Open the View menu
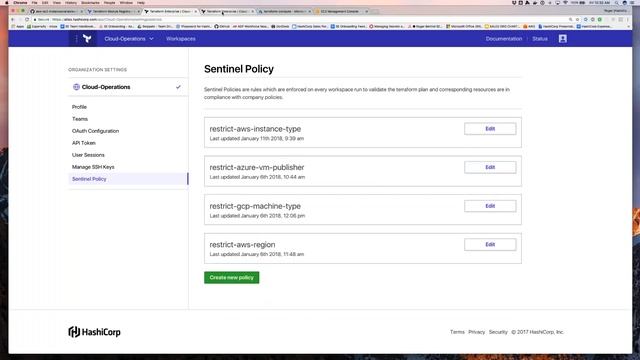 57,2
